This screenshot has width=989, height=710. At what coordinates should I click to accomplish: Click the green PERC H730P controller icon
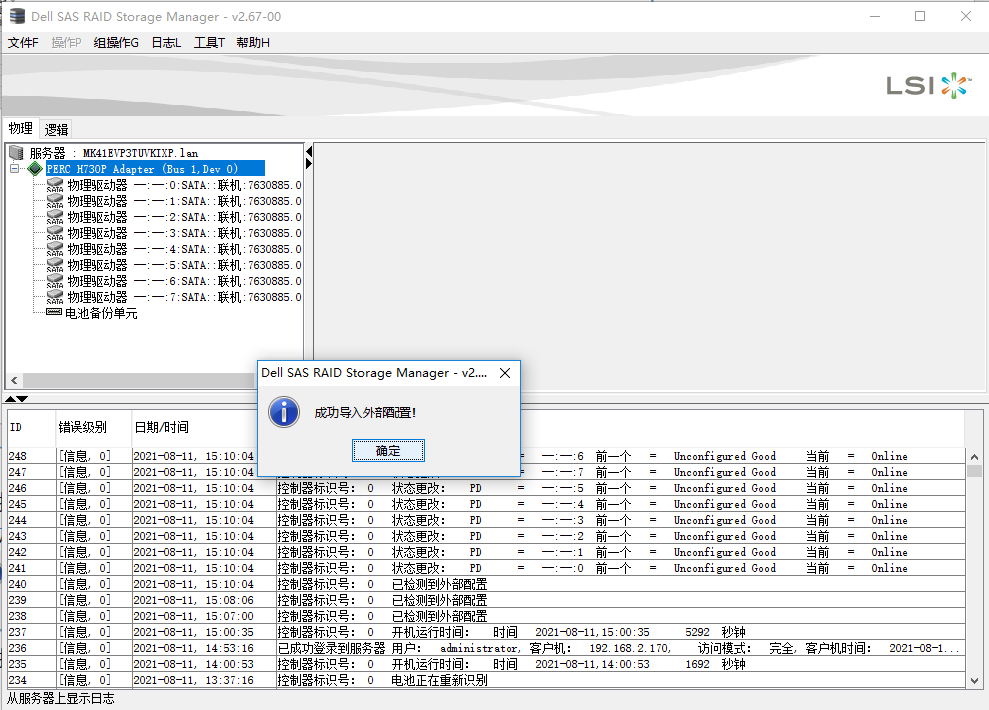[35, 169]
